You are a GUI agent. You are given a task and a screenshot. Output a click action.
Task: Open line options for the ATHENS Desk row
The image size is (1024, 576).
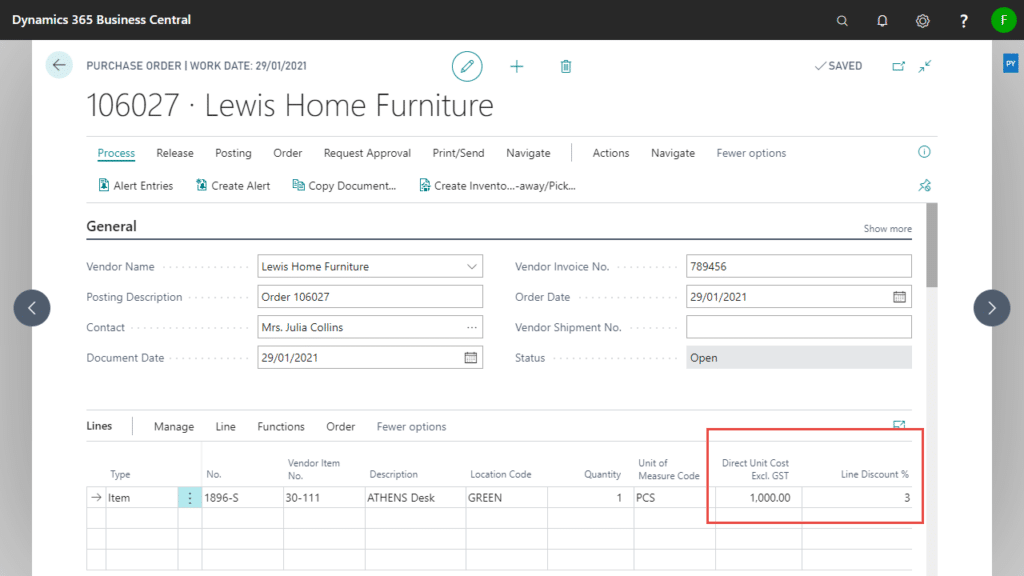[x=189, y=498]
